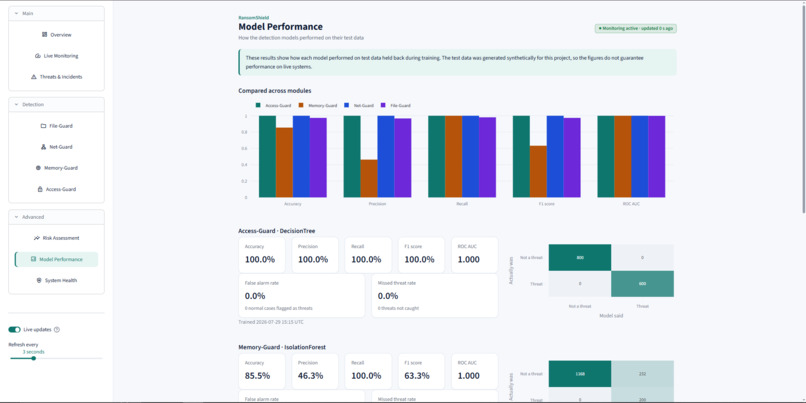Click the Model Performance page heading
Screen dimensions: 806x403
click(x=281, y=27)
